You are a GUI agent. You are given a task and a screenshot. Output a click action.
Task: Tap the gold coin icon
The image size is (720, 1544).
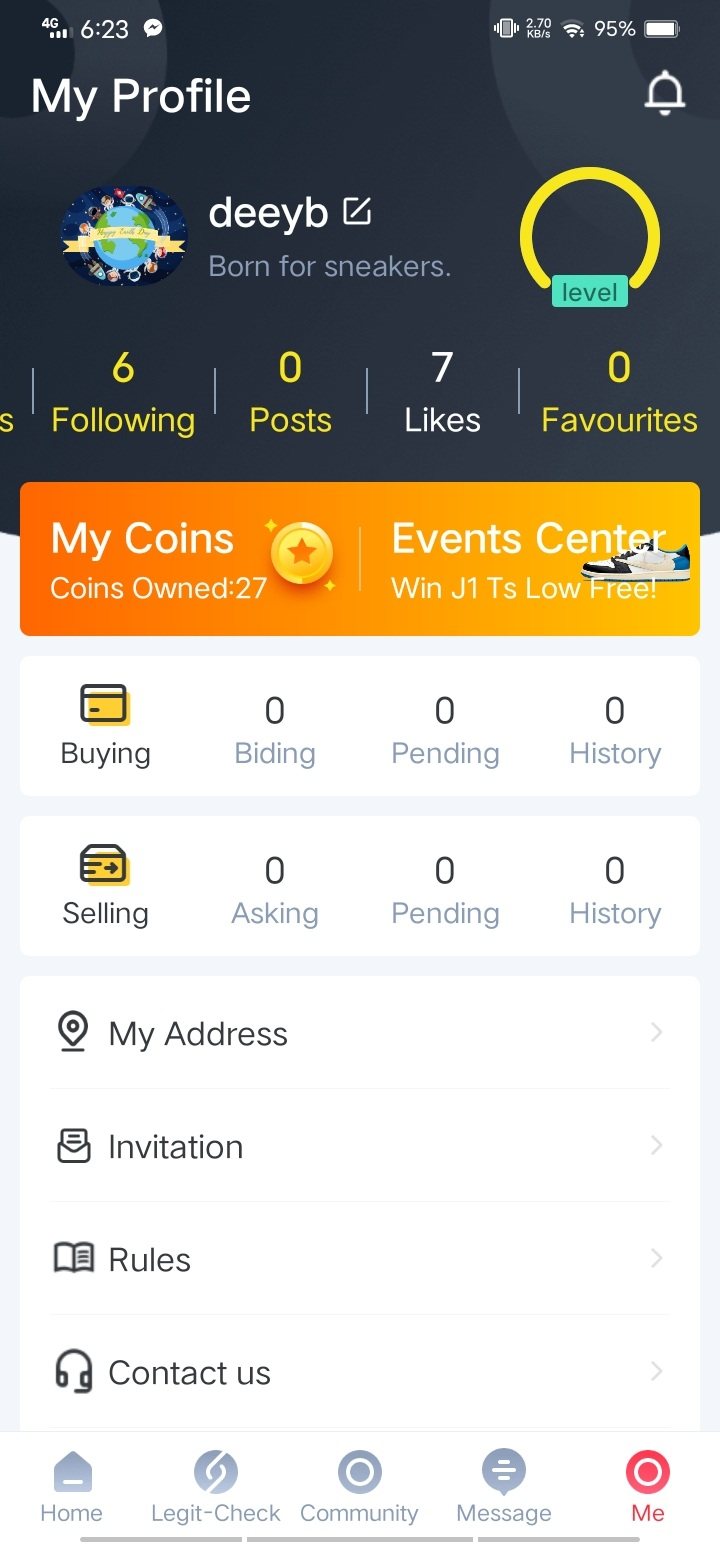point(302,553)
